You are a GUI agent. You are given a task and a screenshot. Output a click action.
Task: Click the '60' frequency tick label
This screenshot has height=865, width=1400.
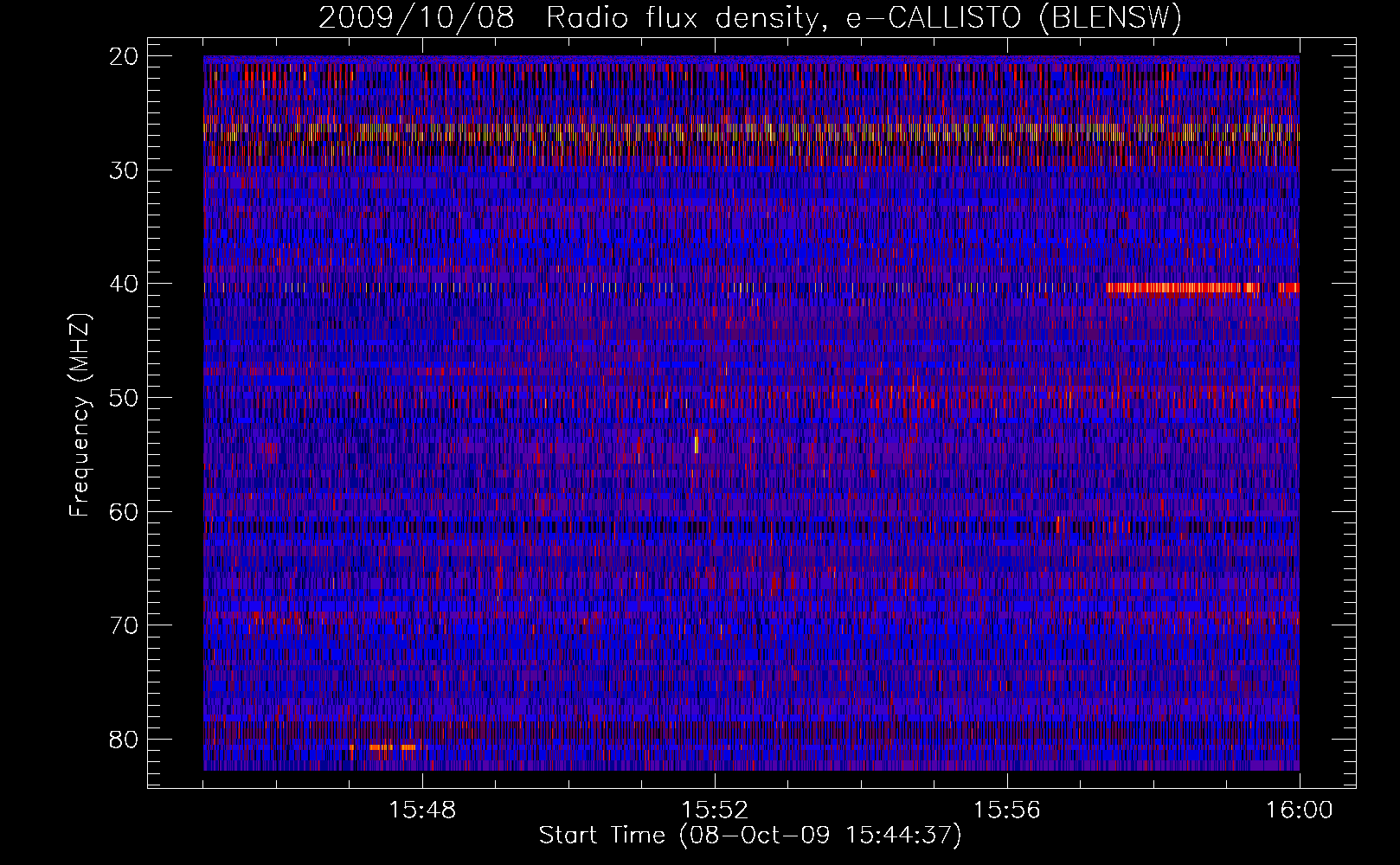coord(125,511)
